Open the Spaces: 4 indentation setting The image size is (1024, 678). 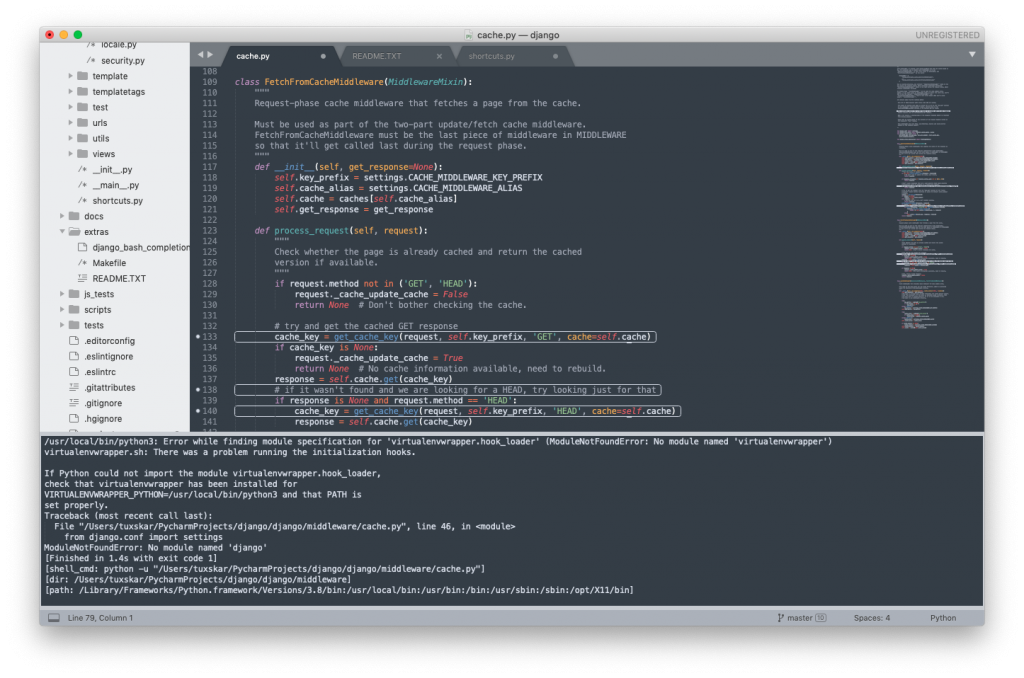(x=871, y=617)
